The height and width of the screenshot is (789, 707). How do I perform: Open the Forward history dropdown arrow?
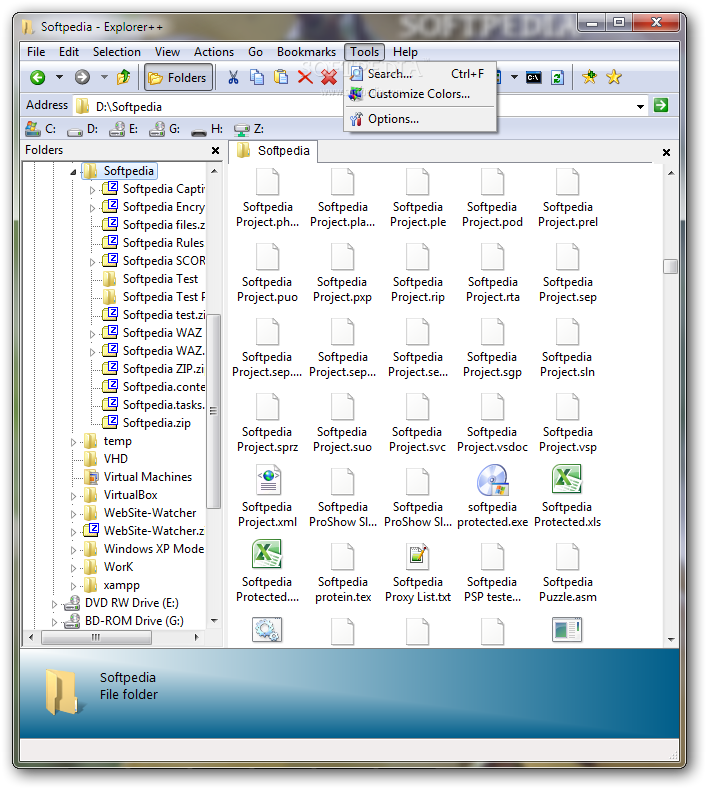pos(104,77)
